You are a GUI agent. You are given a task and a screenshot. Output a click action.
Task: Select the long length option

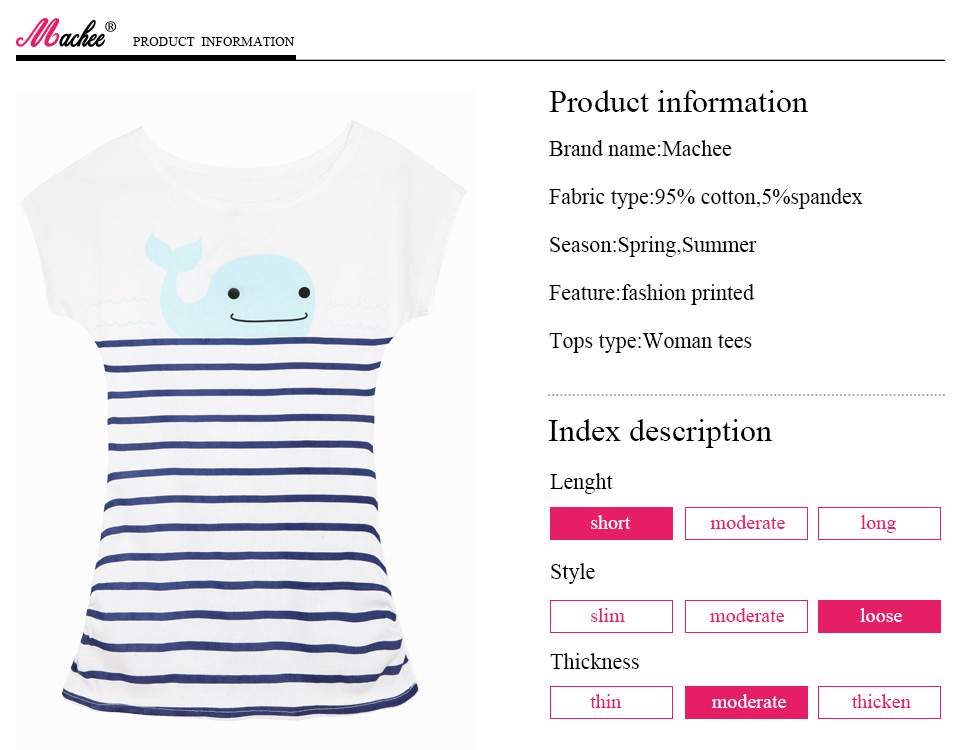pos(879,523)
